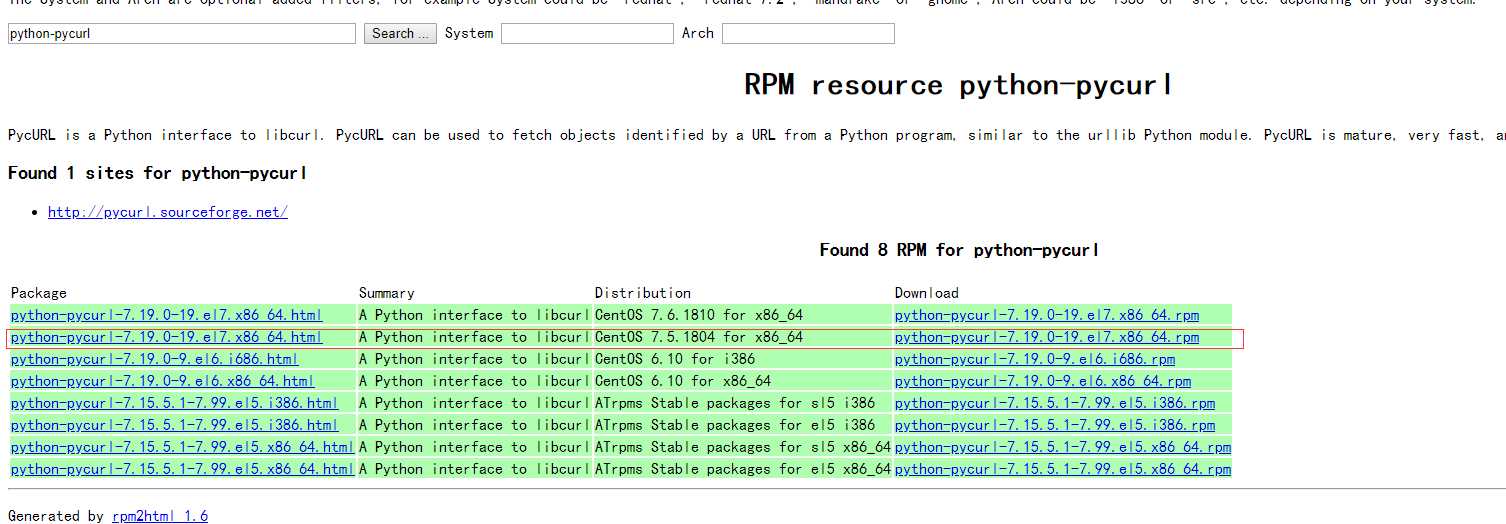
Task: Open package html link in el5 x86_64 row
Action: [183, 469]
